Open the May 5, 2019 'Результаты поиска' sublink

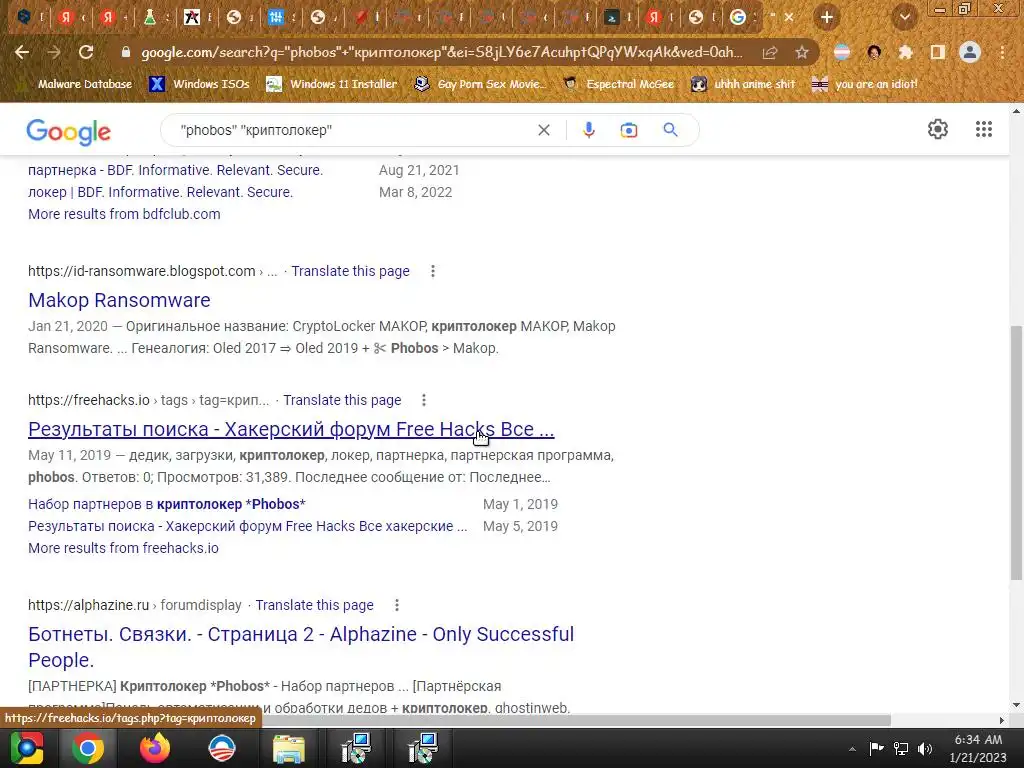[248, 526]
